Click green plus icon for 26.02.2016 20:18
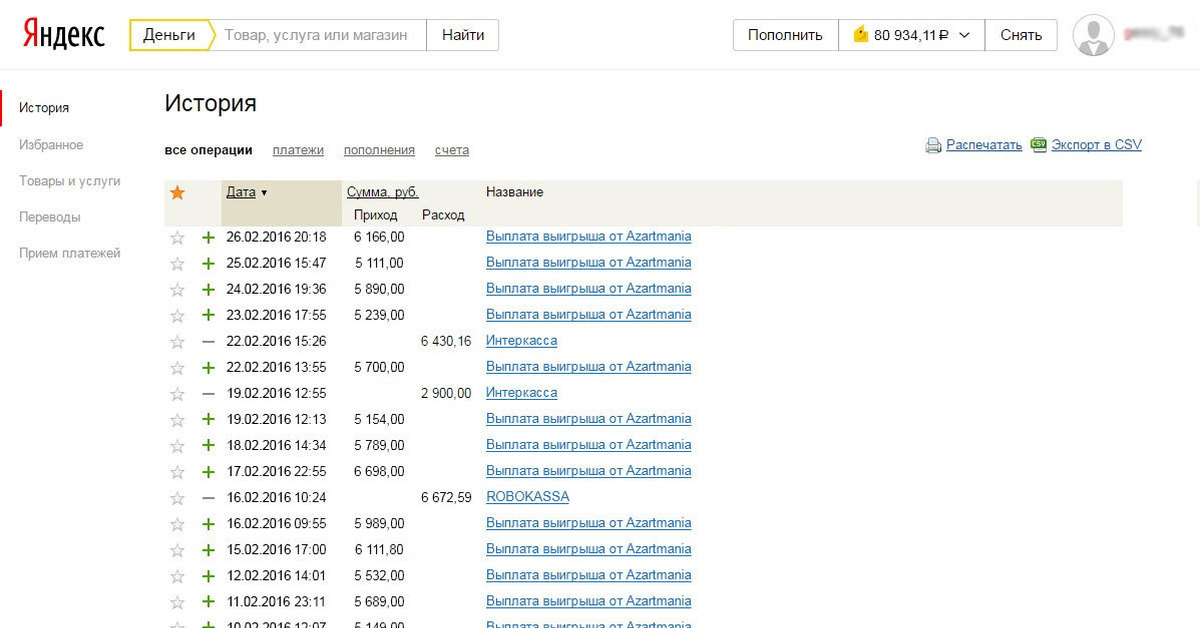This screenshot has height=628, width=1200. coord(208,237)
